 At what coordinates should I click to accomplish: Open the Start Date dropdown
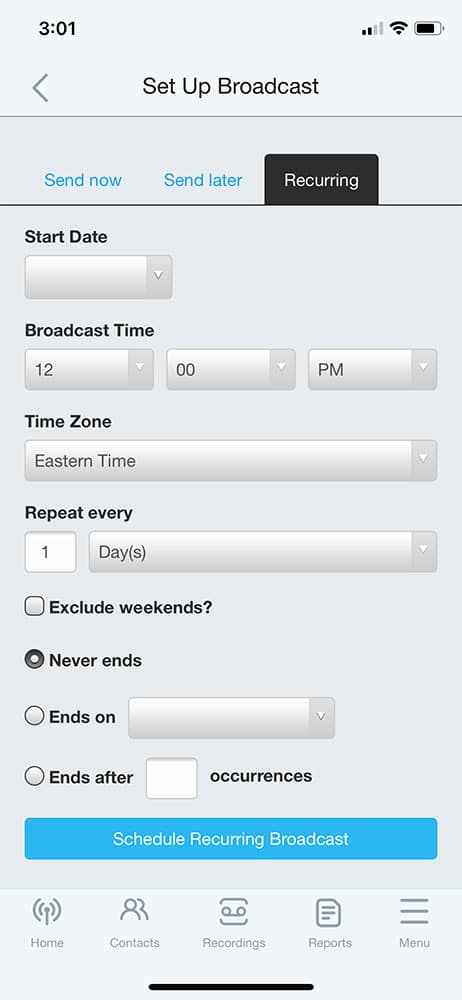coord(98,277)
